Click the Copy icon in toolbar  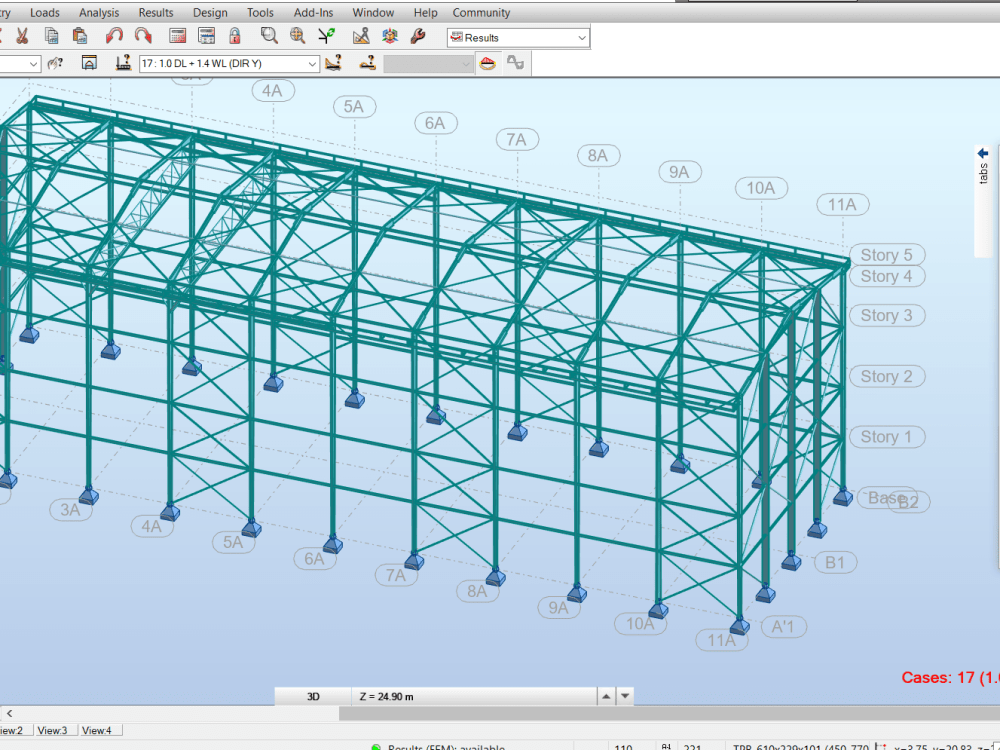tap(51, 36)
